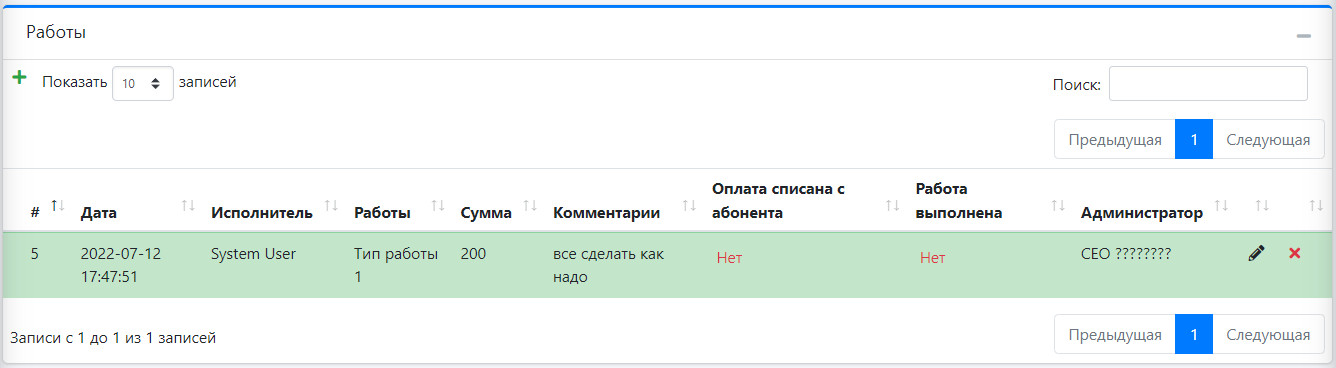Click into the Поиск search field

click(1208, 84)
